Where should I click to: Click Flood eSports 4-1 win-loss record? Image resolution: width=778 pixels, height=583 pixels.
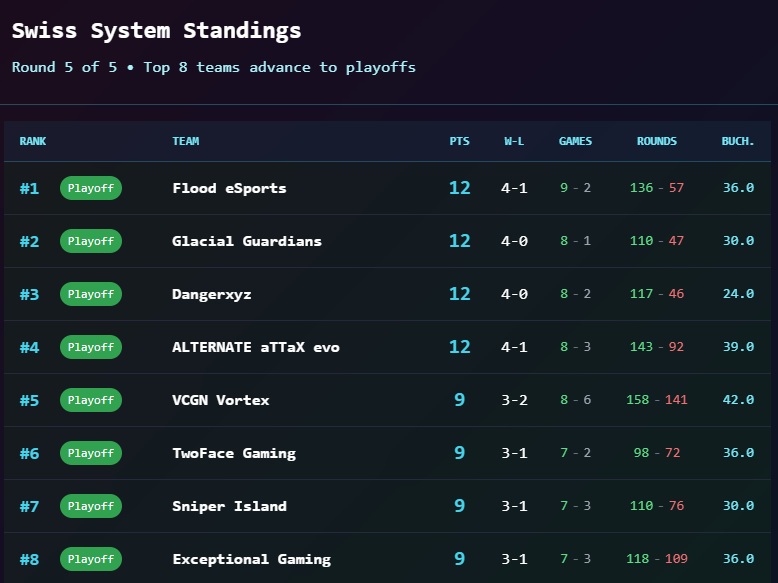(514, 188)
